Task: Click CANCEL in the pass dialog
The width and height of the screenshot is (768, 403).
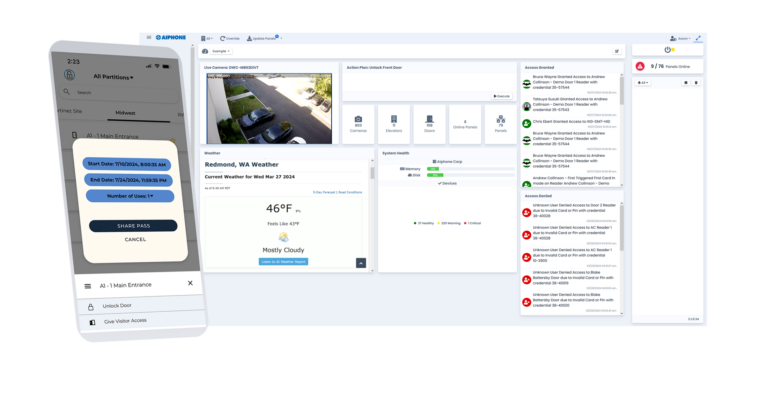Action: click(135, 239)
